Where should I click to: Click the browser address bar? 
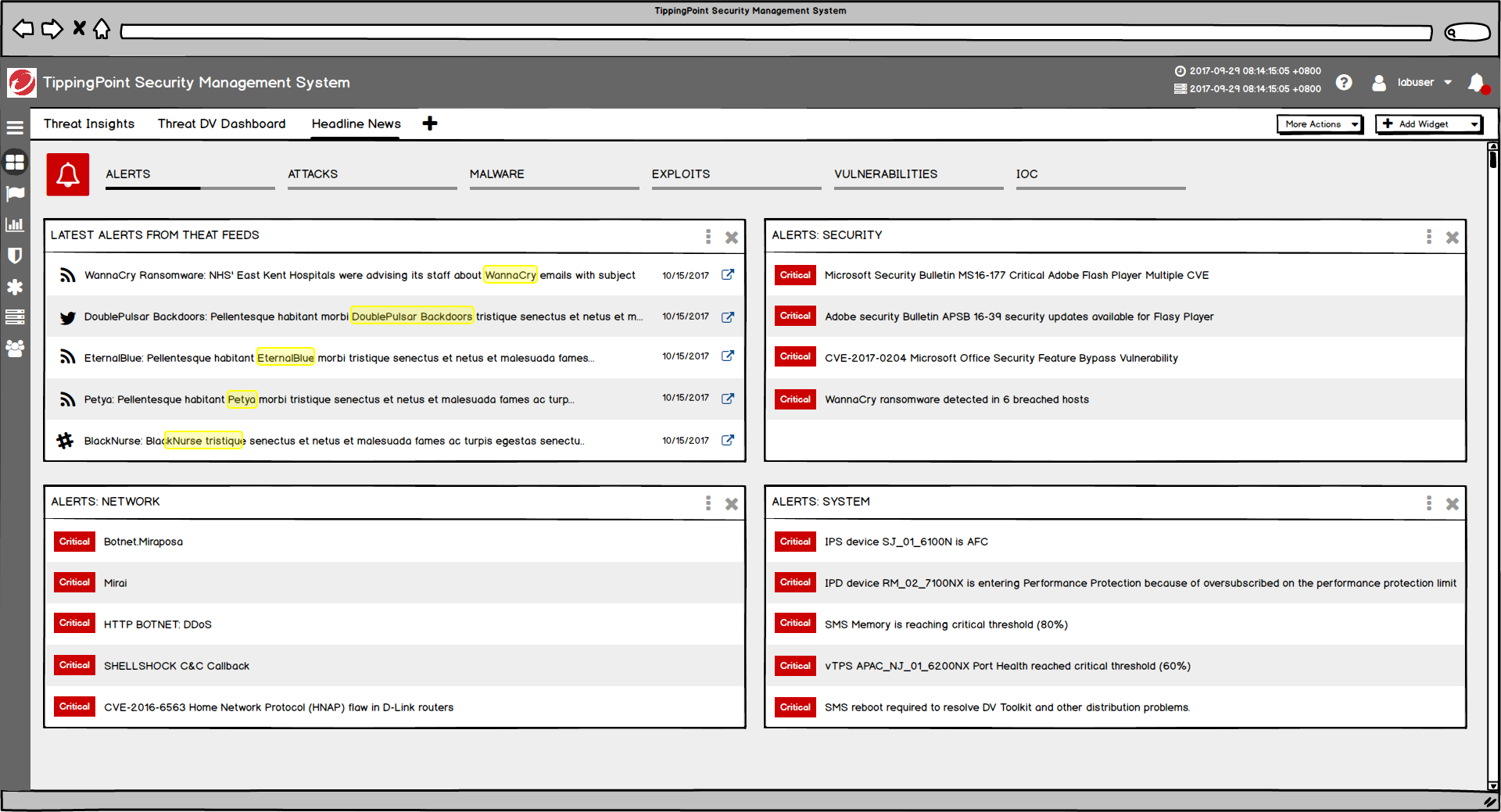click(x=776, y=32)
